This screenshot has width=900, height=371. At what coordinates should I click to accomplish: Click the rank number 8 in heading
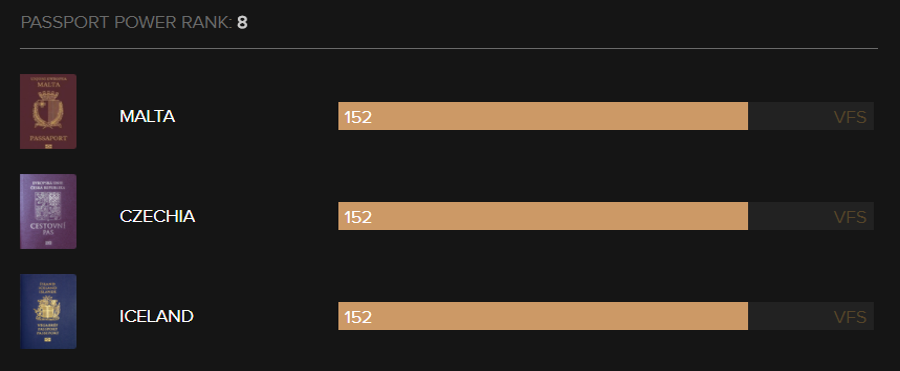tap(242, 23)
